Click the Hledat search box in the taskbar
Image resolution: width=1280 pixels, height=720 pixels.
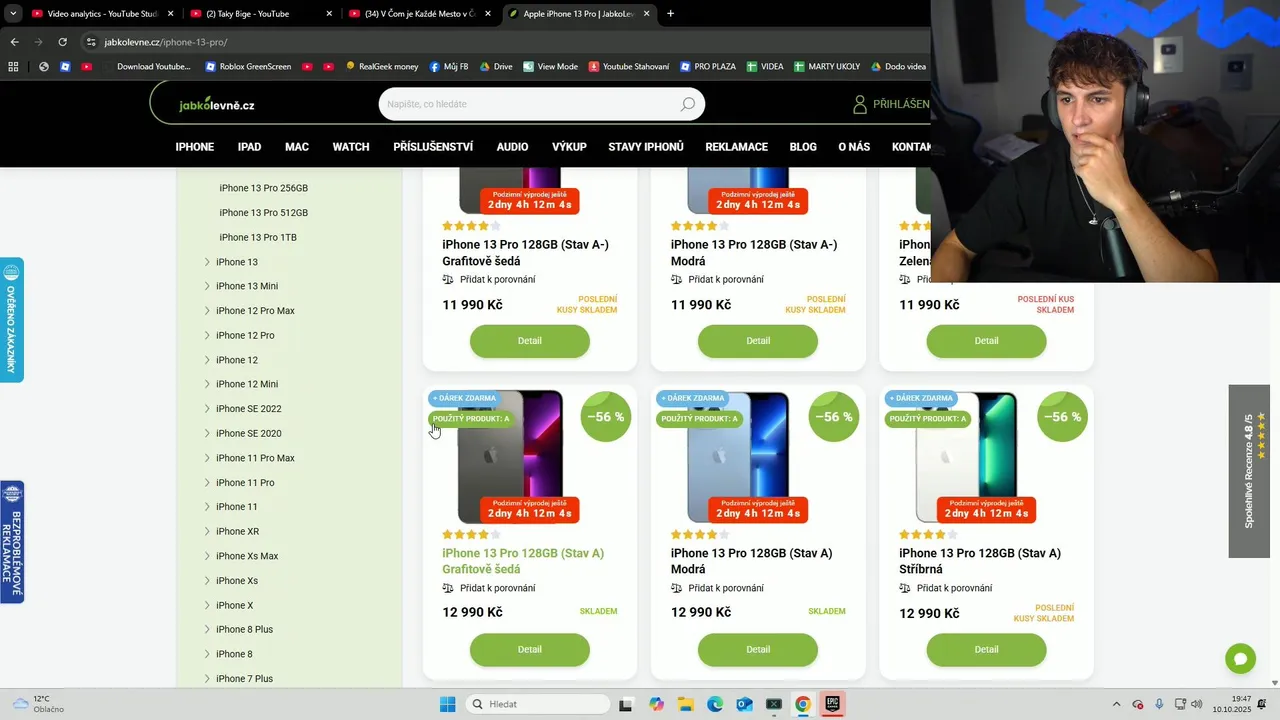coord(538,704)
